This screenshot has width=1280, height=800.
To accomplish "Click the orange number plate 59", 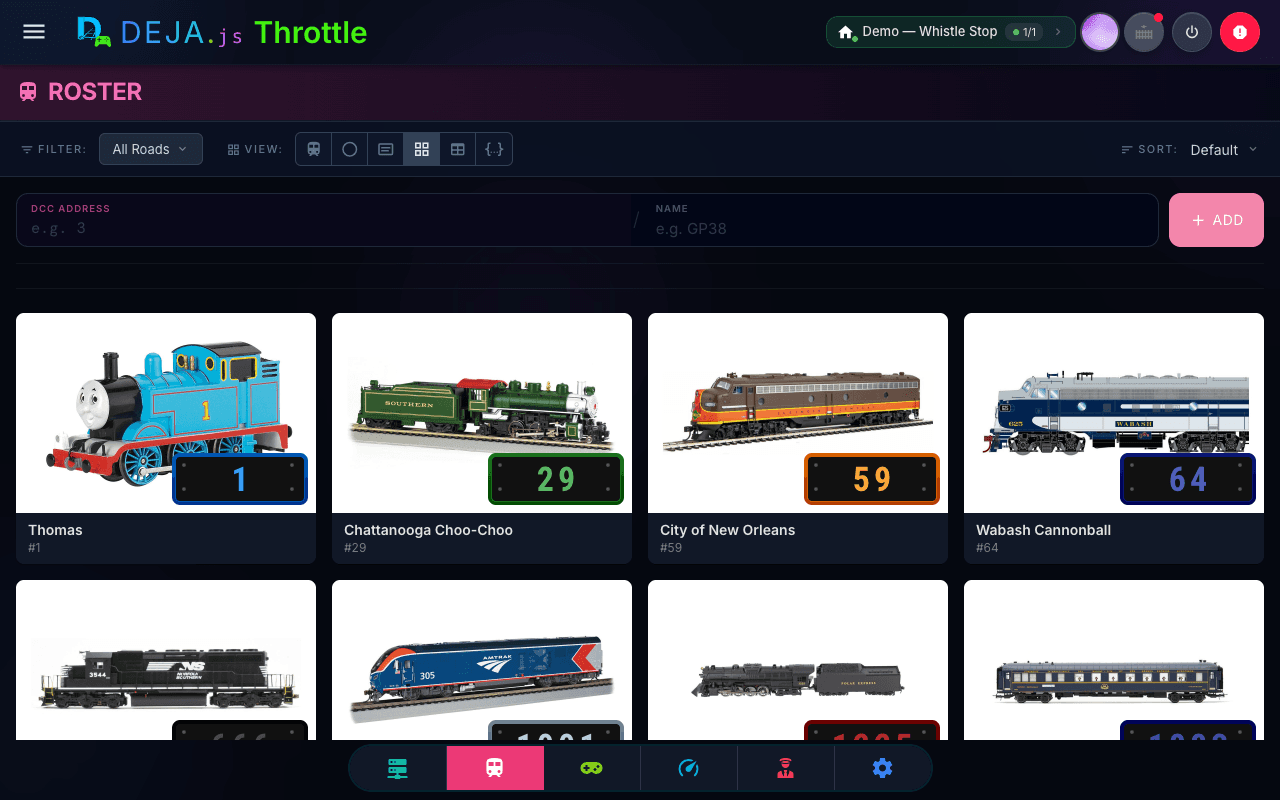I will coord(872,479).
